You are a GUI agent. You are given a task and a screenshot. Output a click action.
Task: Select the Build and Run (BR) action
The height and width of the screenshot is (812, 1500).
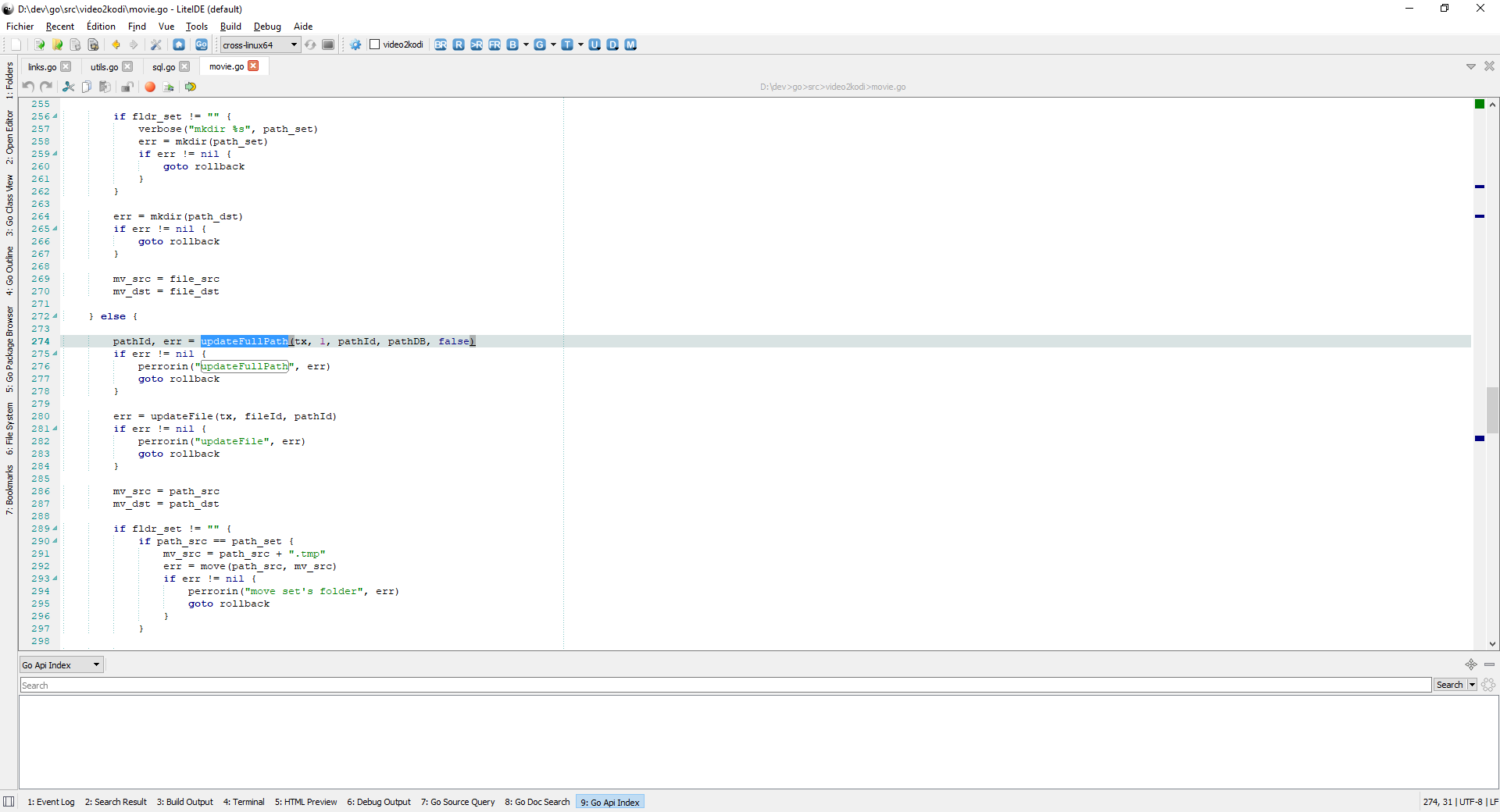point(440,45)
